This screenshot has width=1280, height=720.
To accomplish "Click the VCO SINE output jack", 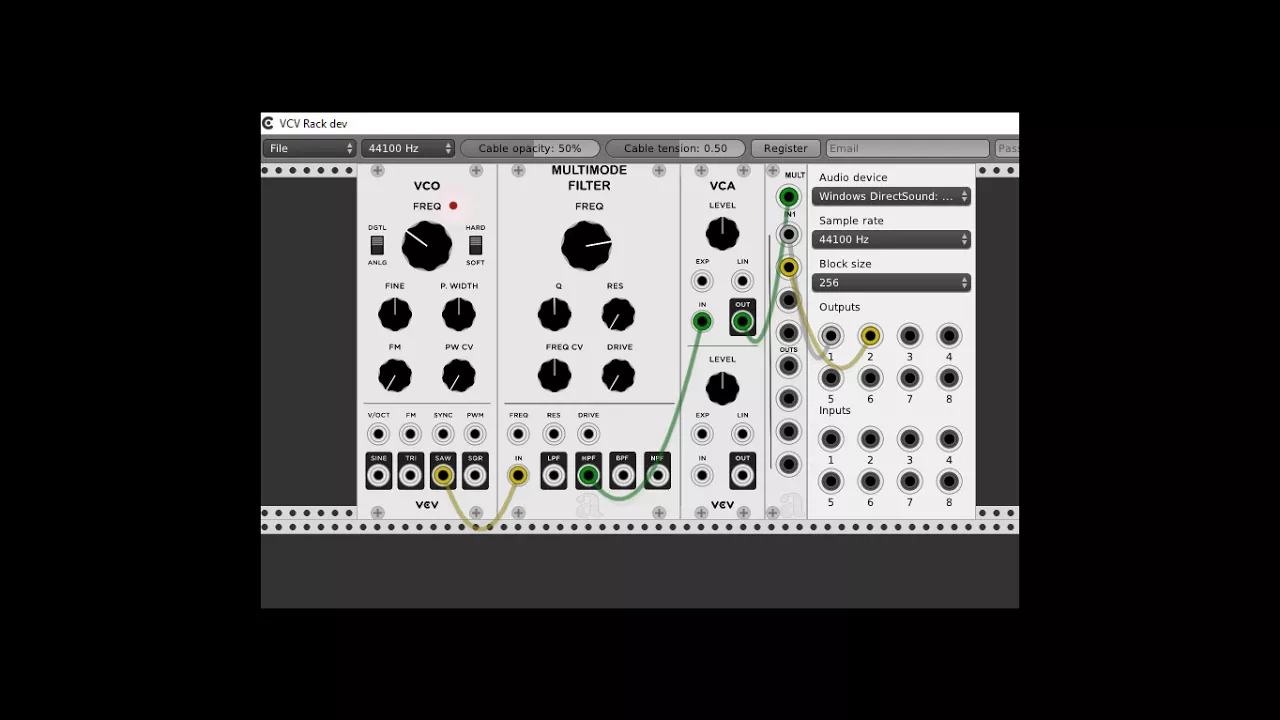I will click(x=378, y=476).
